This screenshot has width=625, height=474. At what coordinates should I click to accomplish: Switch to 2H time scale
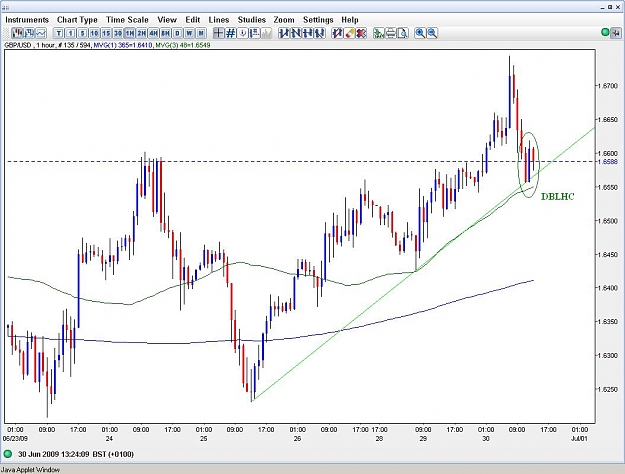142,33
